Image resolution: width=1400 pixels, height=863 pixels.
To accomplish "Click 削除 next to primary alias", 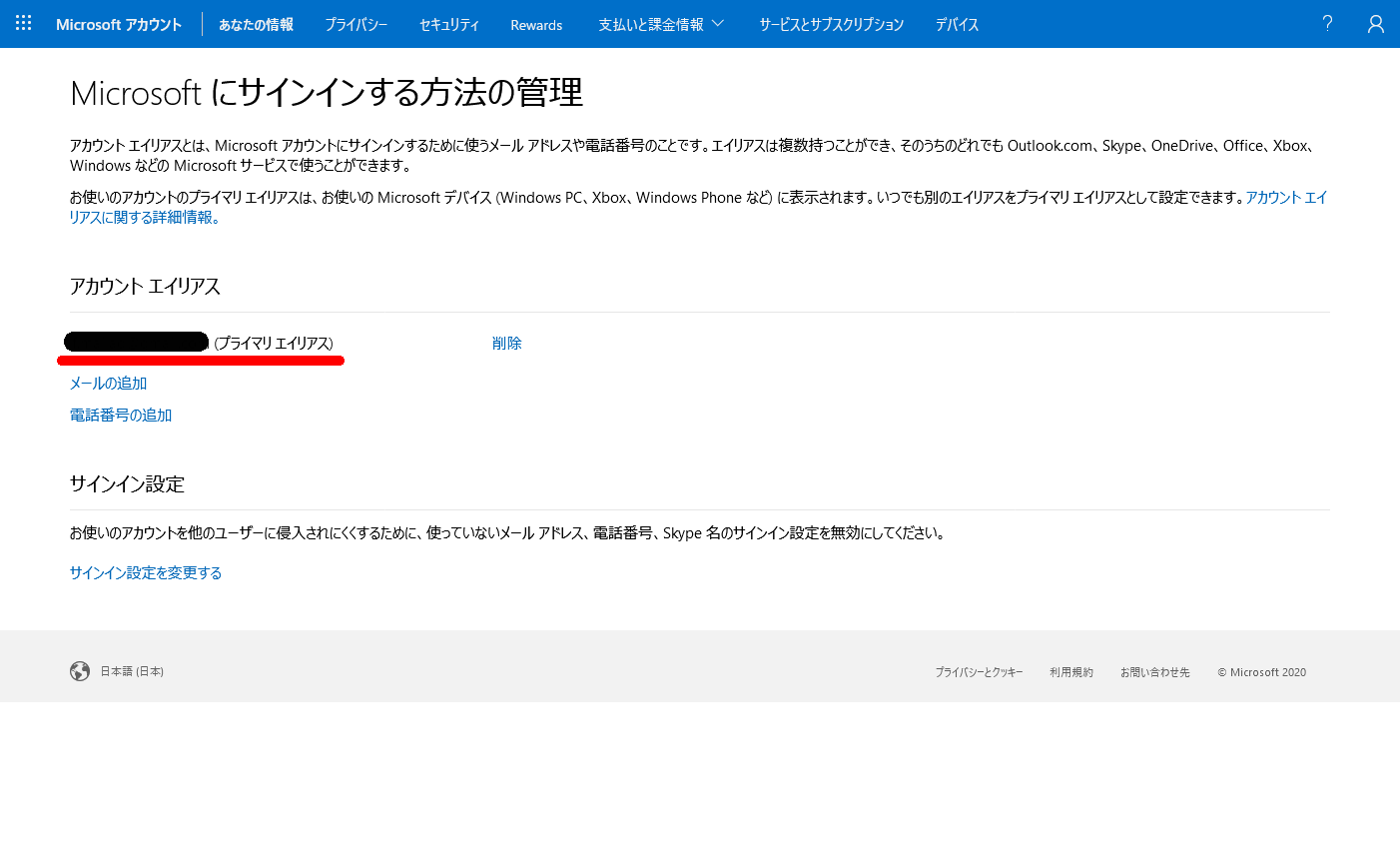I will click(x=507, y=343).
